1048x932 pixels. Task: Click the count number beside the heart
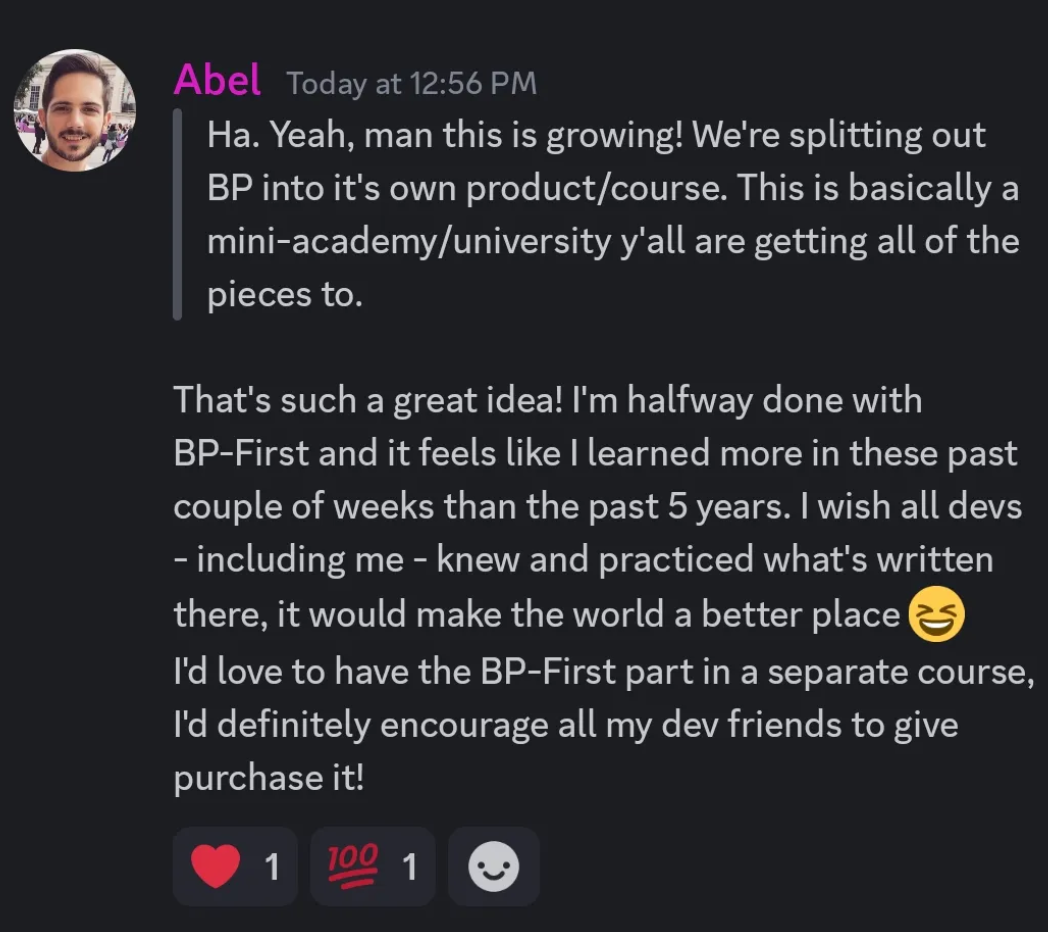(272, 867)
